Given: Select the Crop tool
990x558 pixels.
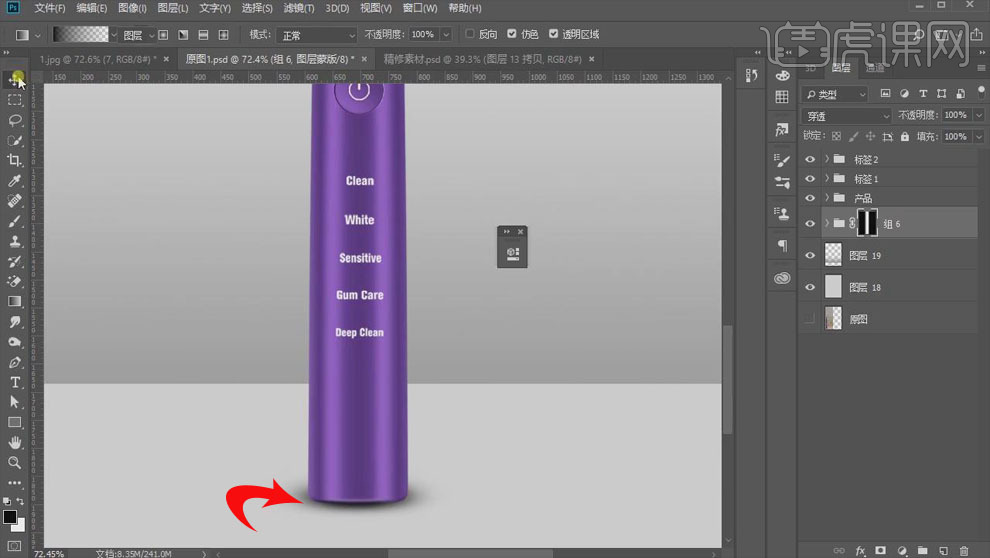Looking at the screenshot, I should coord(15,161).
